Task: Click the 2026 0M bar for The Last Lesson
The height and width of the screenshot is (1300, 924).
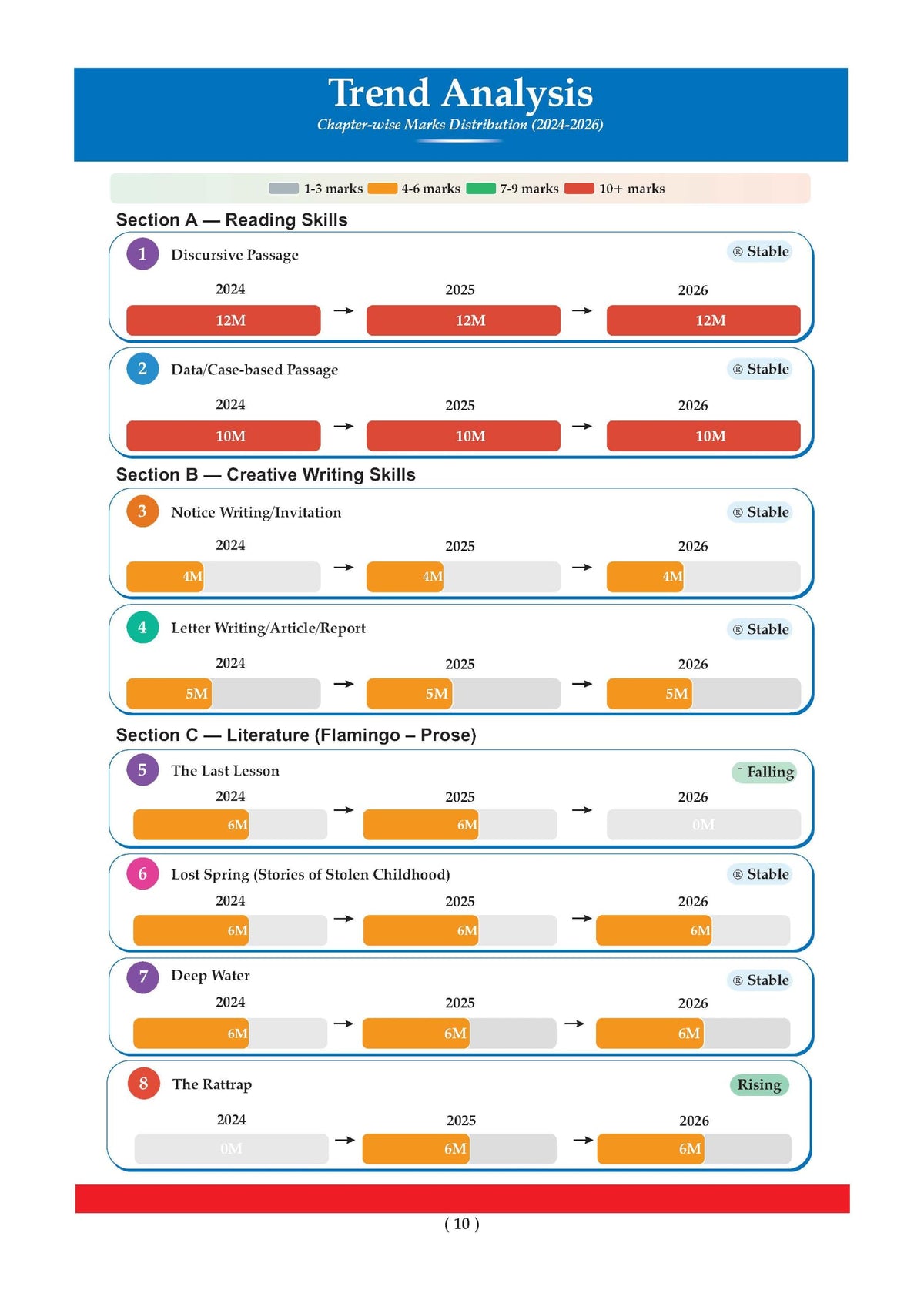Action: pyautogui.click(x=704, y=825)
